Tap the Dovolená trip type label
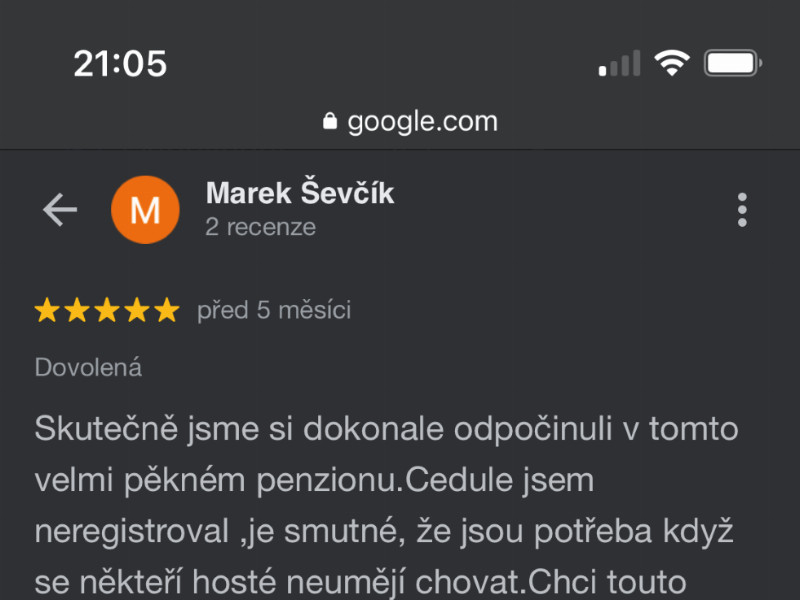The height and width of the screenshot is (600, 800). tap(88, 367)
